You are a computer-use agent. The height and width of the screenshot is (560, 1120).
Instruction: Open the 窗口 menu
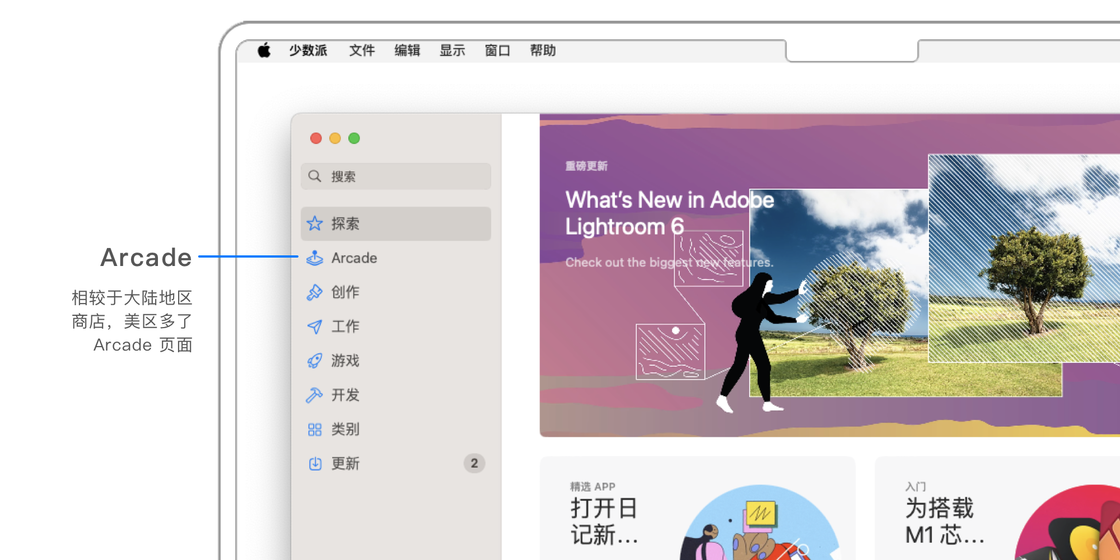[x=498, y=51]
